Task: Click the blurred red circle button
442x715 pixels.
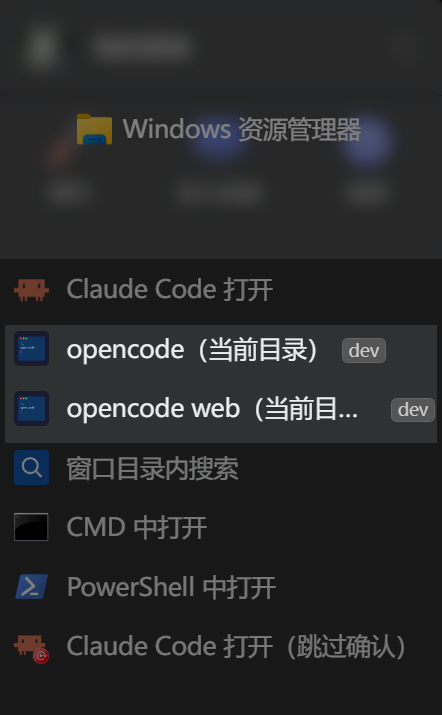Action: pos(59,154)
